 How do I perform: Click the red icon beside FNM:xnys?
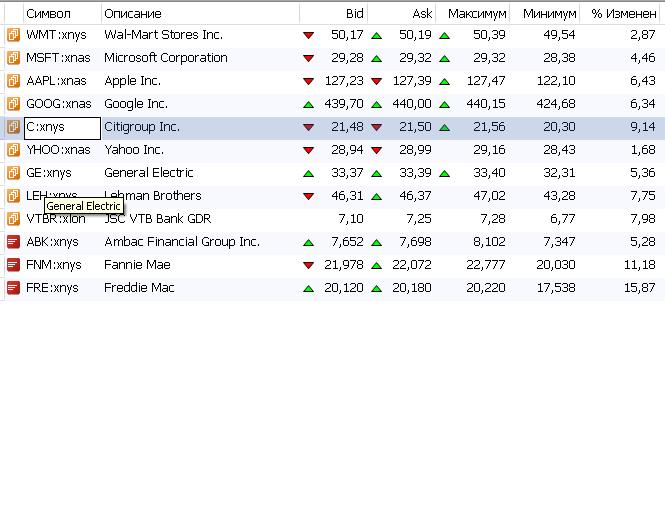pos(13,265)
